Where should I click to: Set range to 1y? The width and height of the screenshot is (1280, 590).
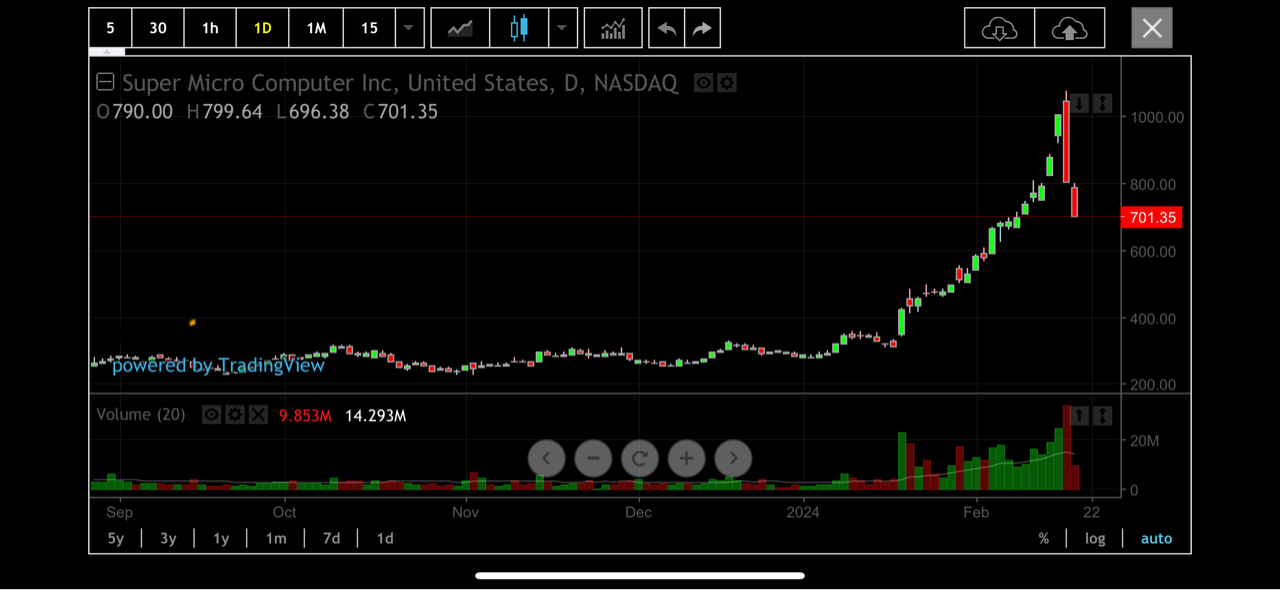221,538
